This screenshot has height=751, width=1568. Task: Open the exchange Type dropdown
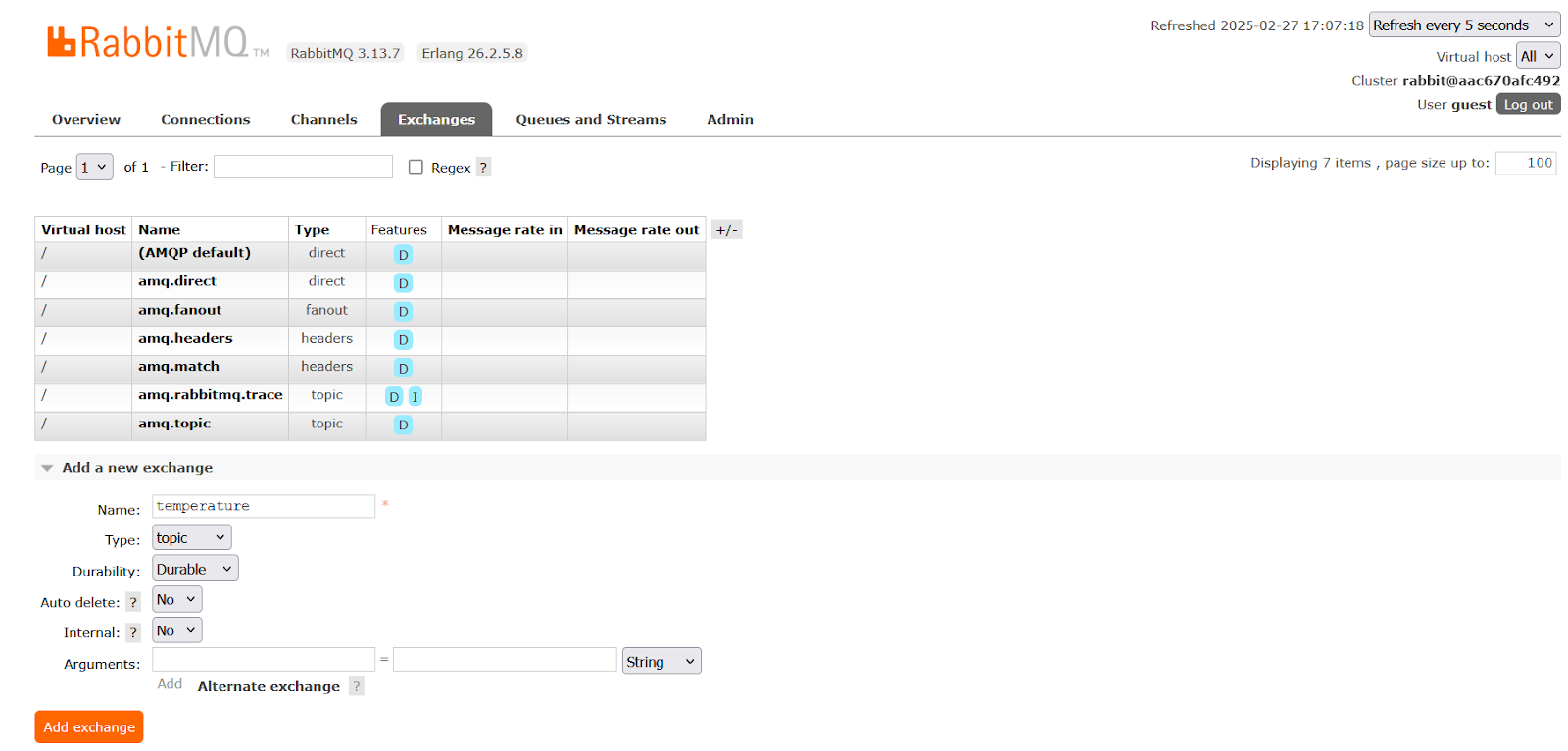click(x=192, y=538)
